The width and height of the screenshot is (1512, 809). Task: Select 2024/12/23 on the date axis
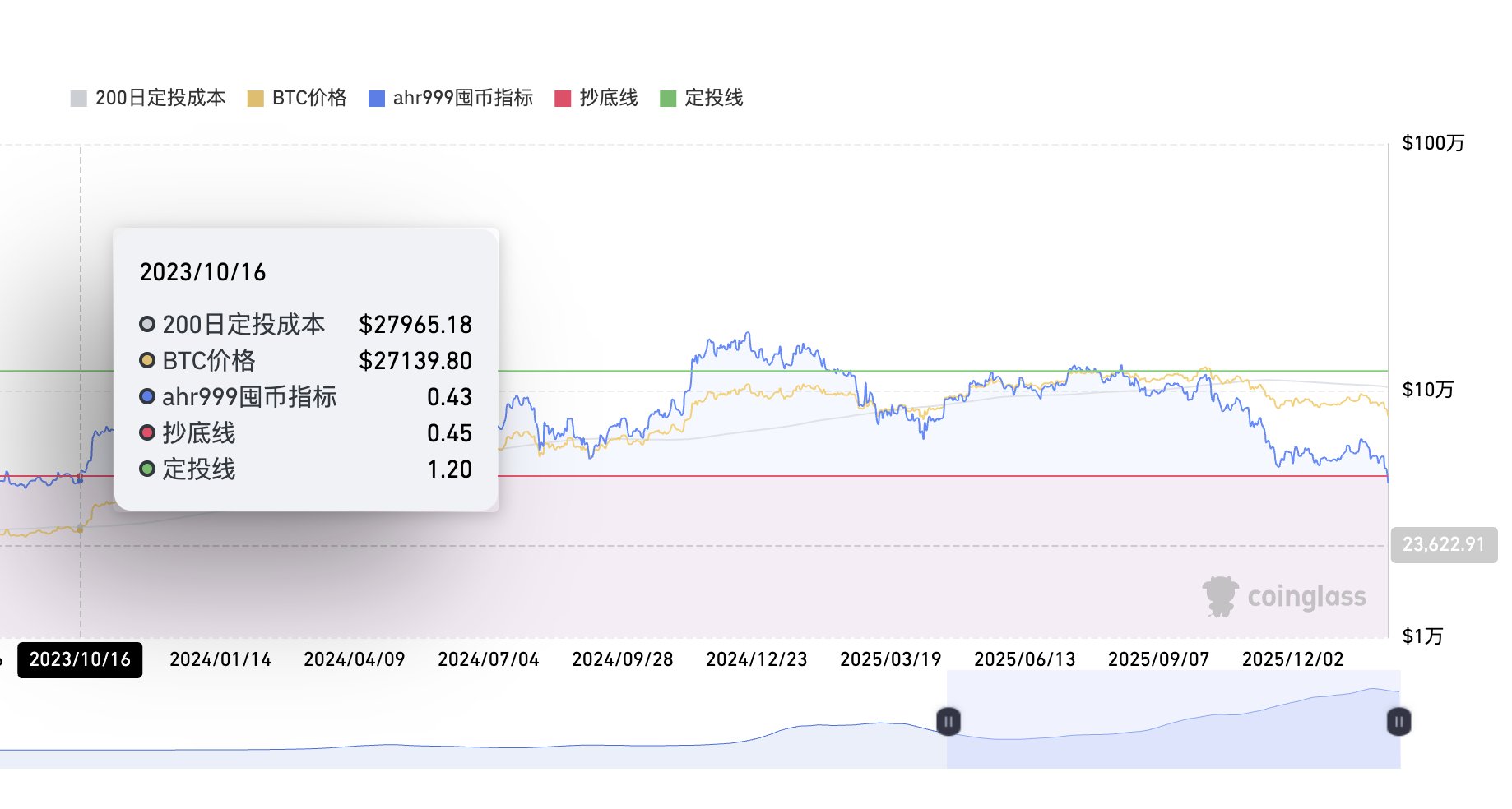[755, 658]
